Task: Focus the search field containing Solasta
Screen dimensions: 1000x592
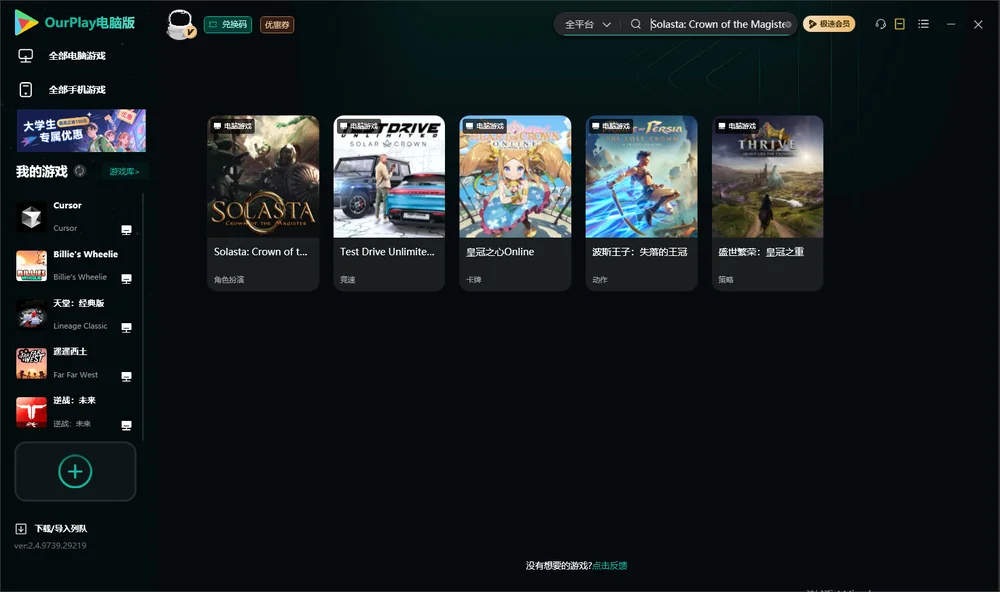Action: 716,24
